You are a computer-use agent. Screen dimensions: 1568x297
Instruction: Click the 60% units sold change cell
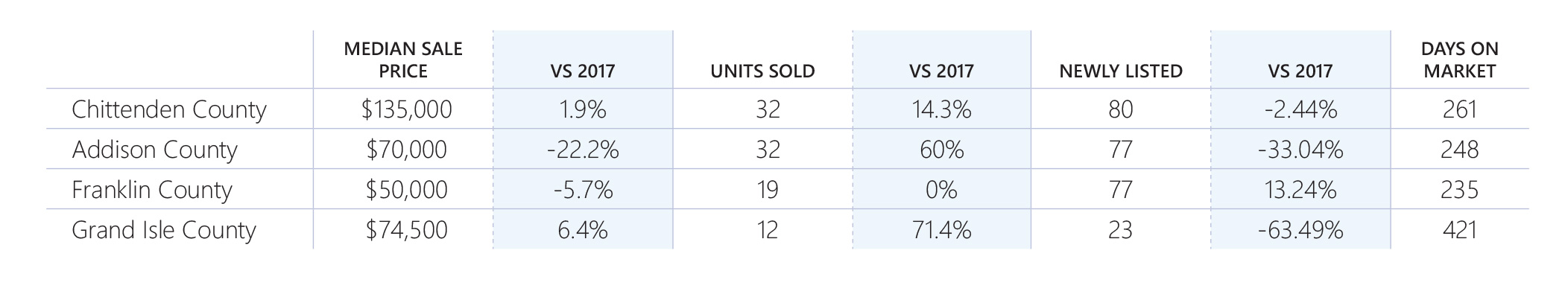click(x=942, y=150)
